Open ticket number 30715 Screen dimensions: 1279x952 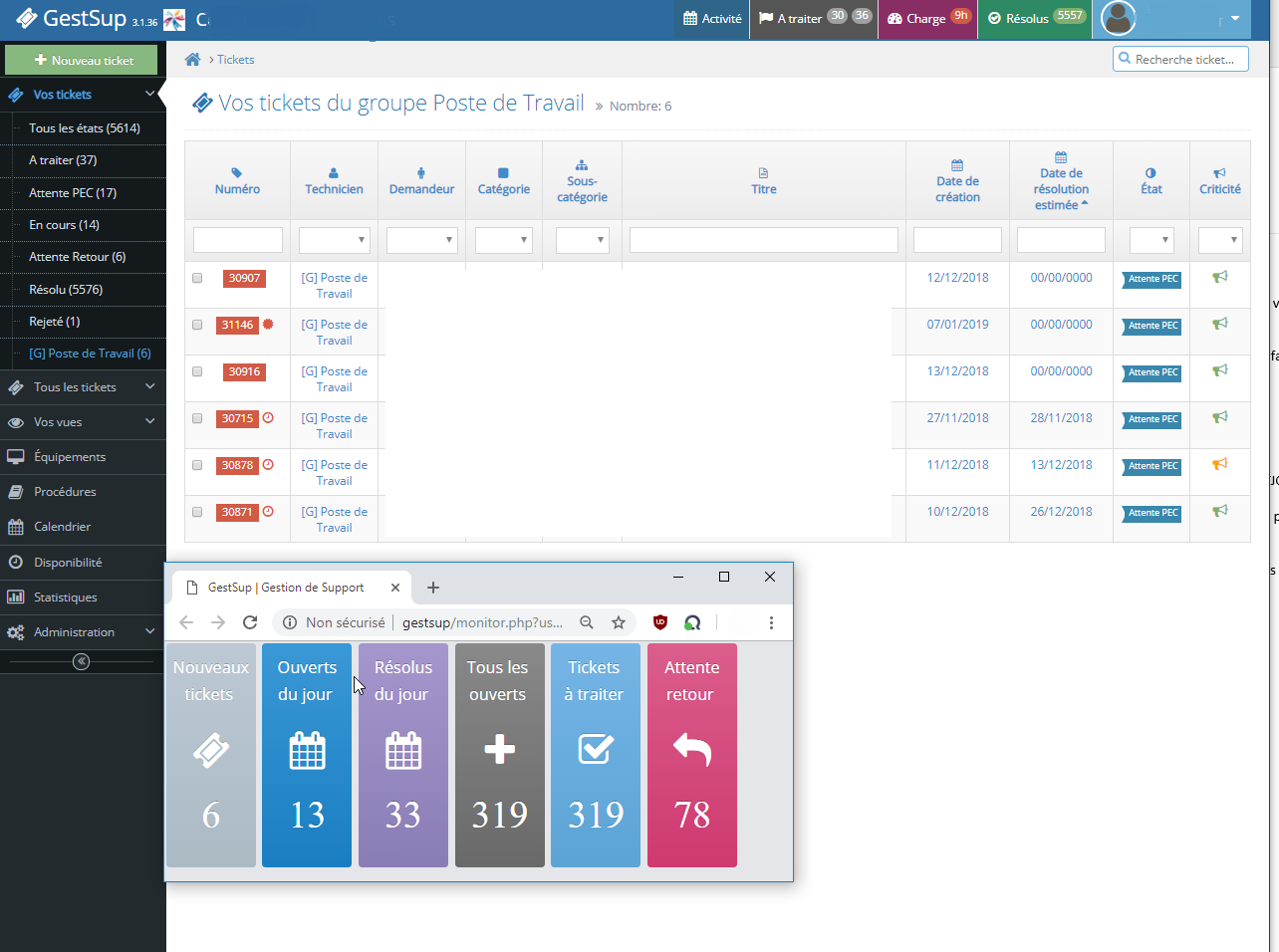pos(237,418)
